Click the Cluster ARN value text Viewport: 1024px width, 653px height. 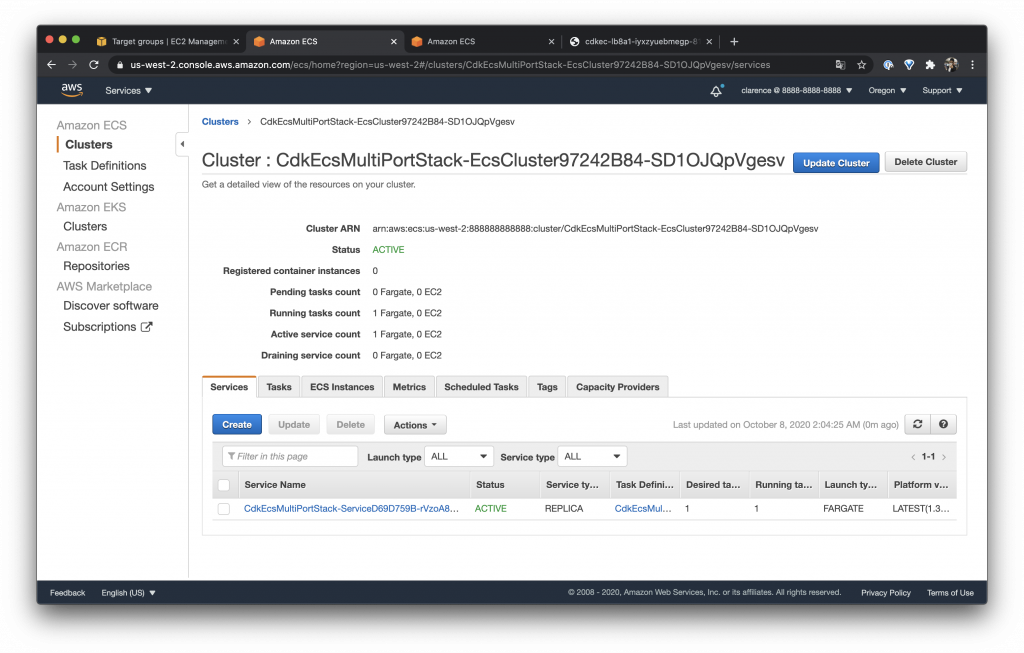coord(595,229)
